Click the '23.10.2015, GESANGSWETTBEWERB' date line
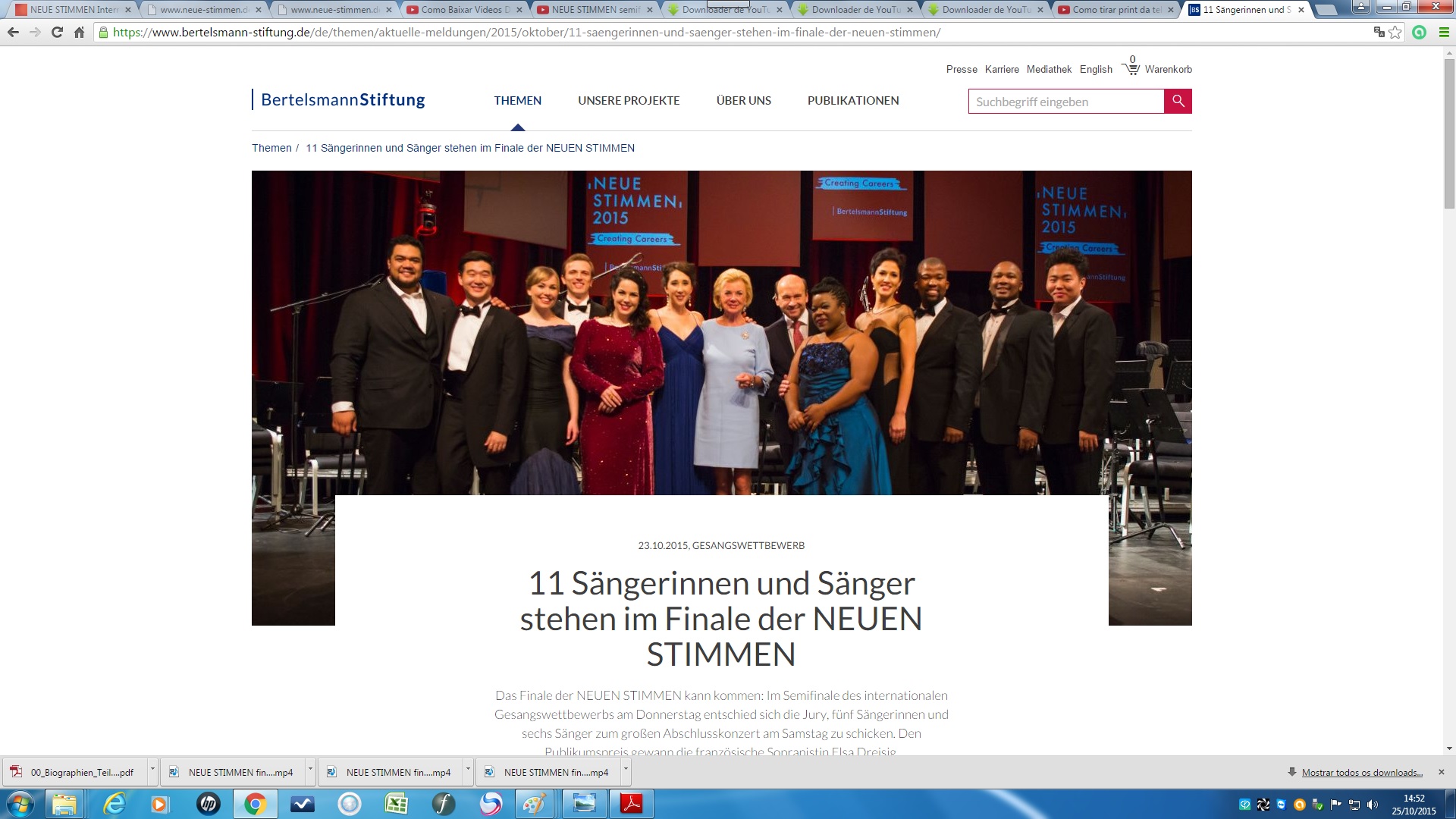The width and height of the screenshot is (1456, 819). click(x=721, y=545)
